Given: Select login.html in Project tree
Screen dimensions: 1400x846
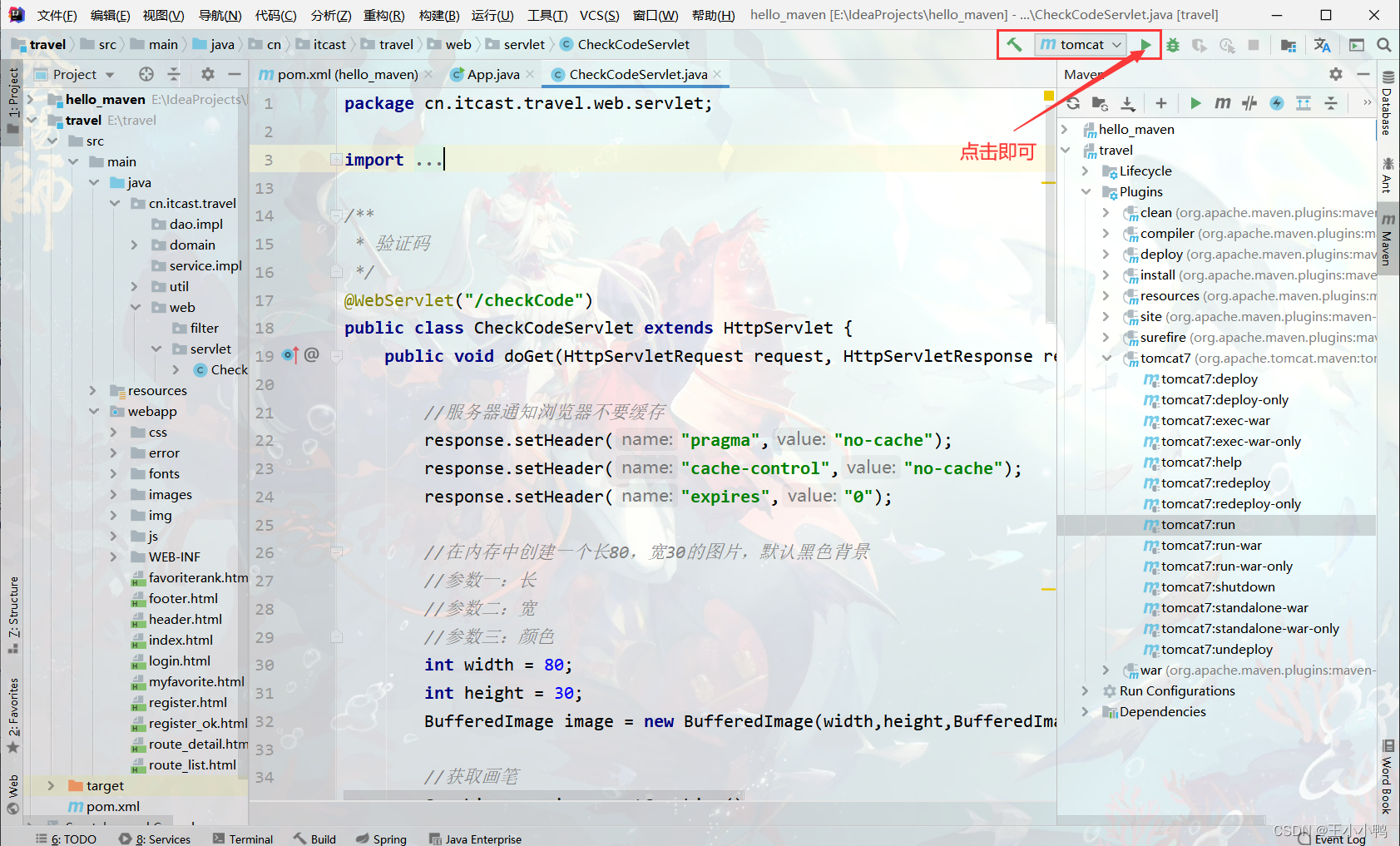Looking at the screenshot, I should click(179, 660).
